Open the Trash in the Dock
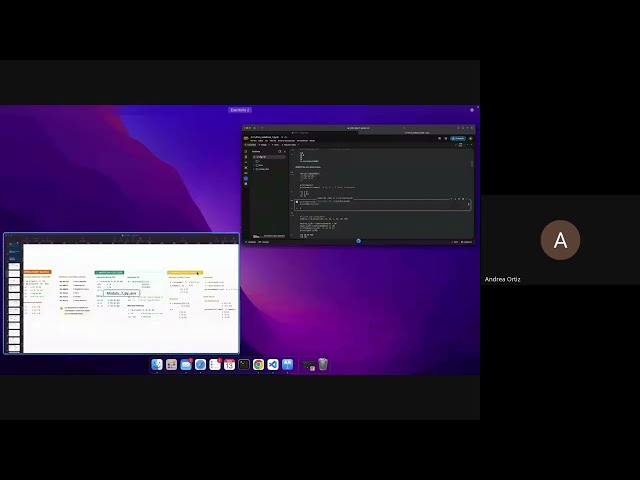Image resolution: width=640 pixels, height=480 pixels. pos(323,364)
